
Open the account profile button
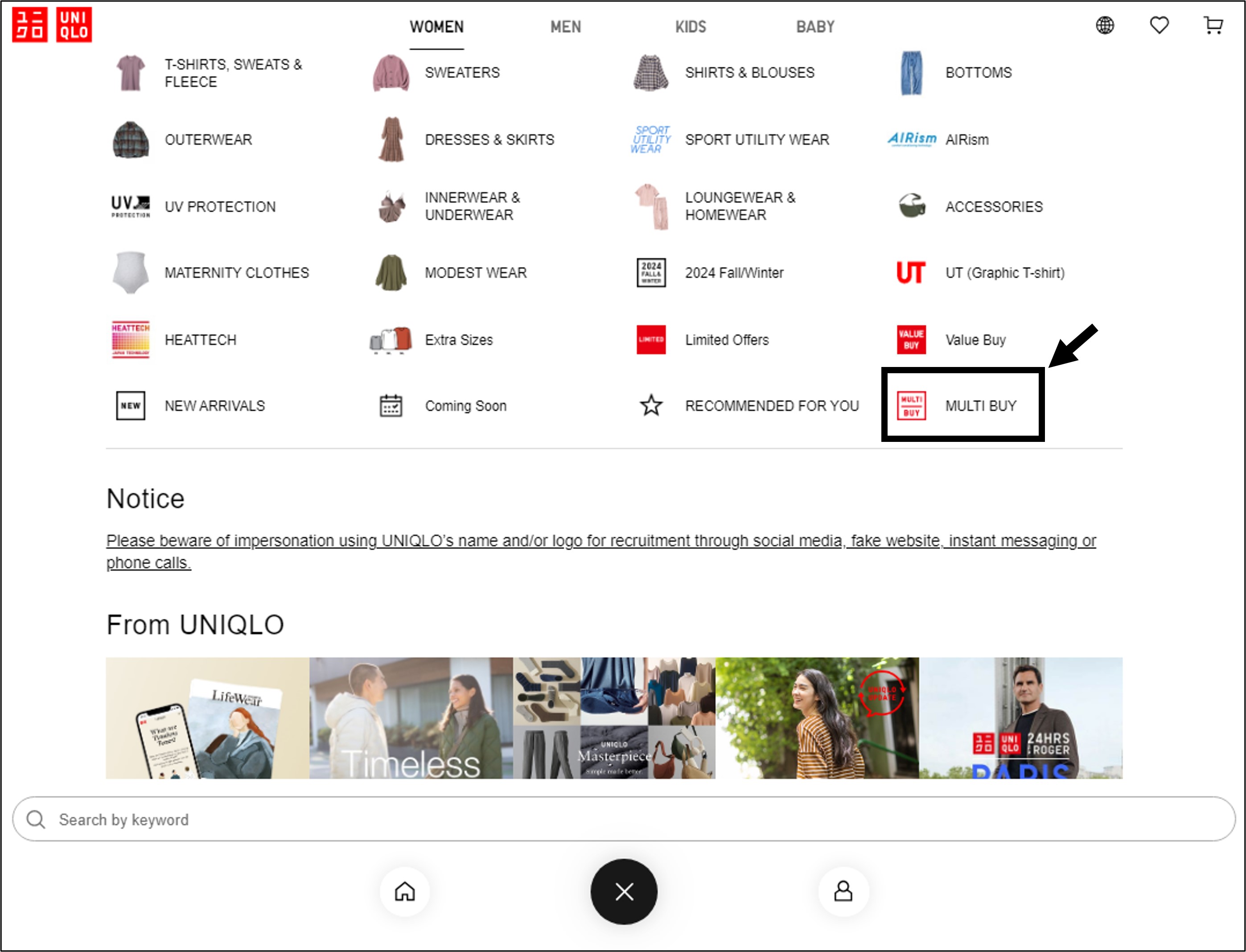[x=843, y=891]
